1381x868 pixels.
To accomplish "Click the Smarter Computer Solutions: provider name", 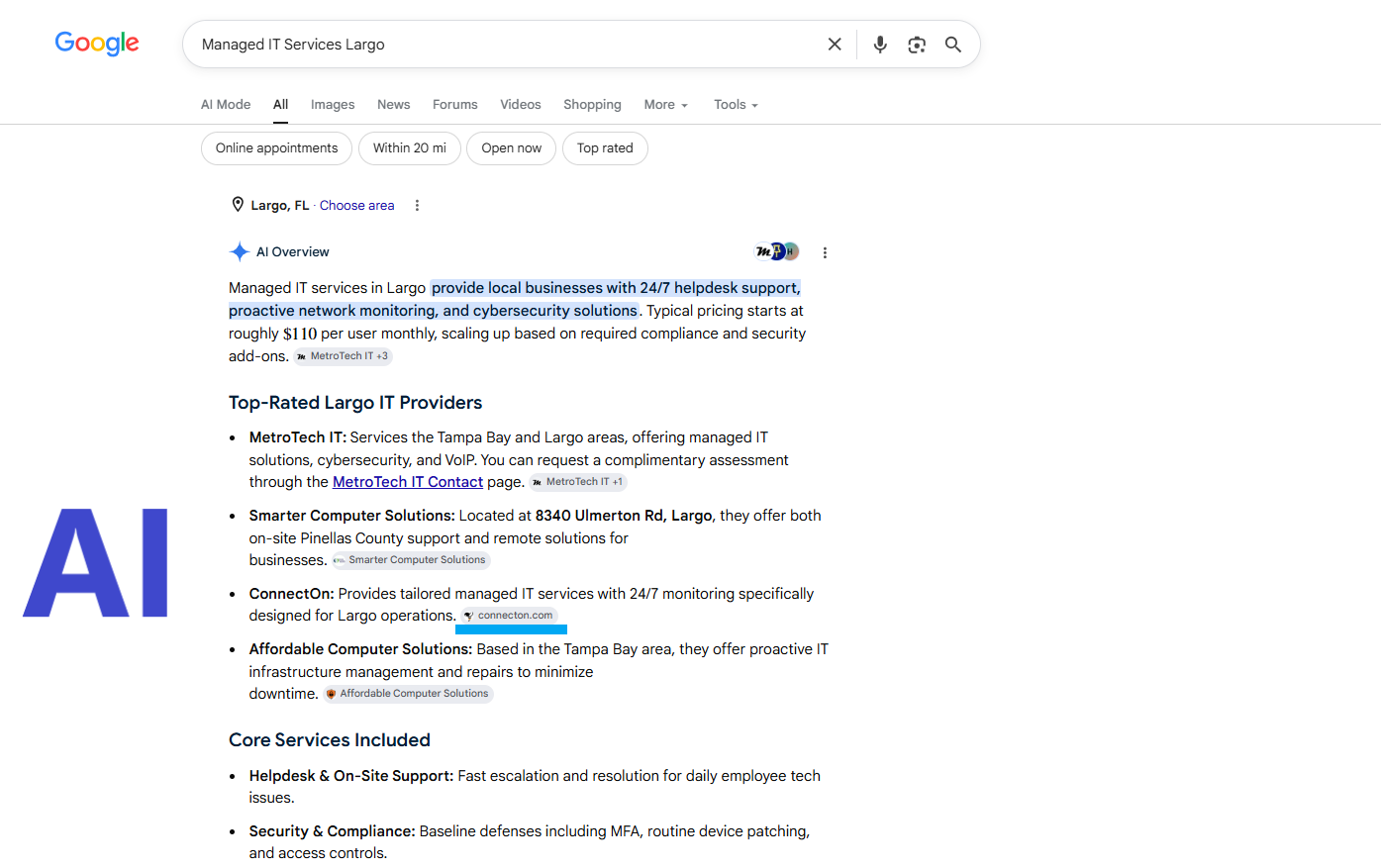I will [x=352, y=516].
